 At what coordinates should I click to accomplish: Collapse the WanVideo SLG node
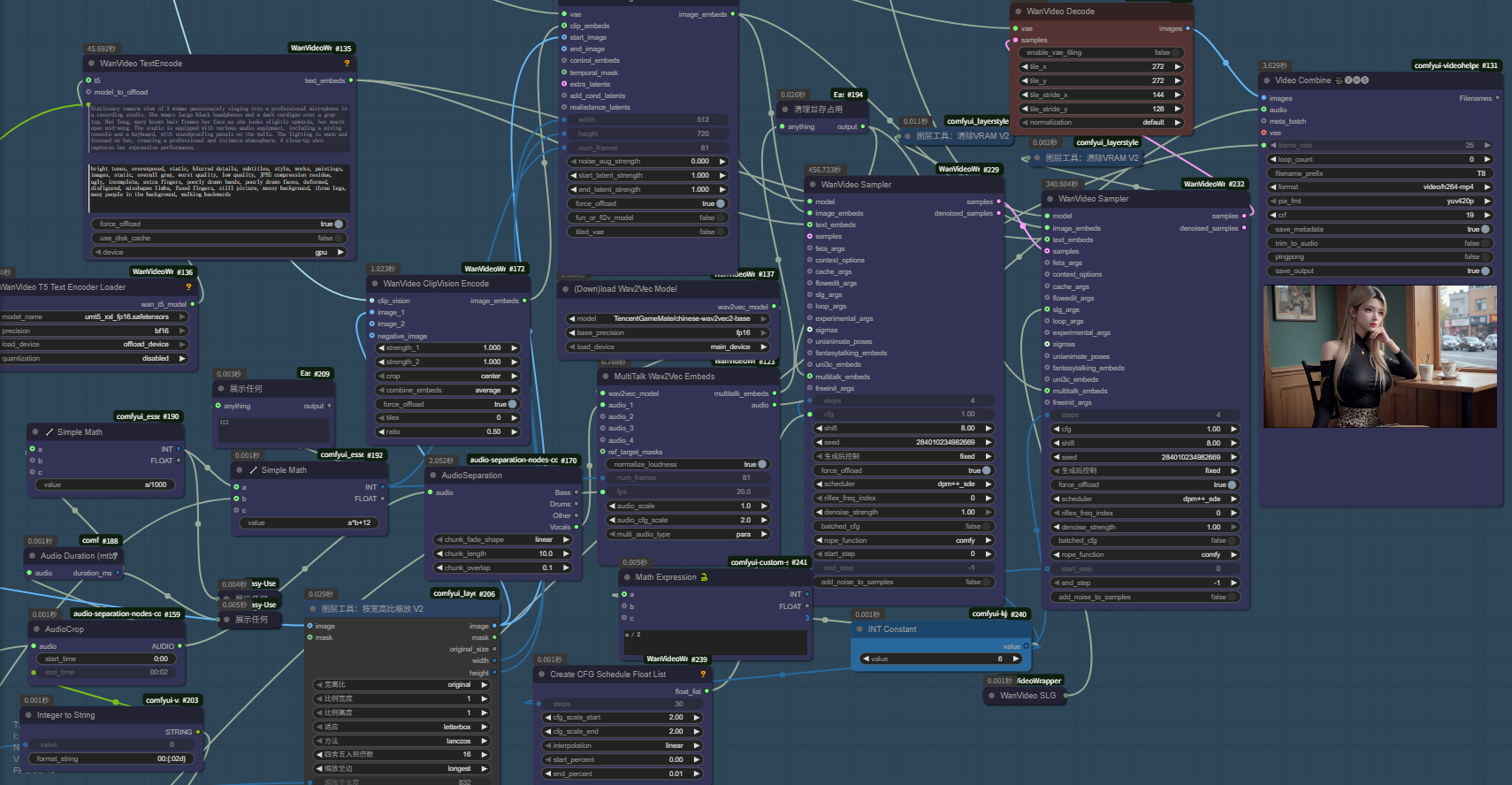click(990, 696)
